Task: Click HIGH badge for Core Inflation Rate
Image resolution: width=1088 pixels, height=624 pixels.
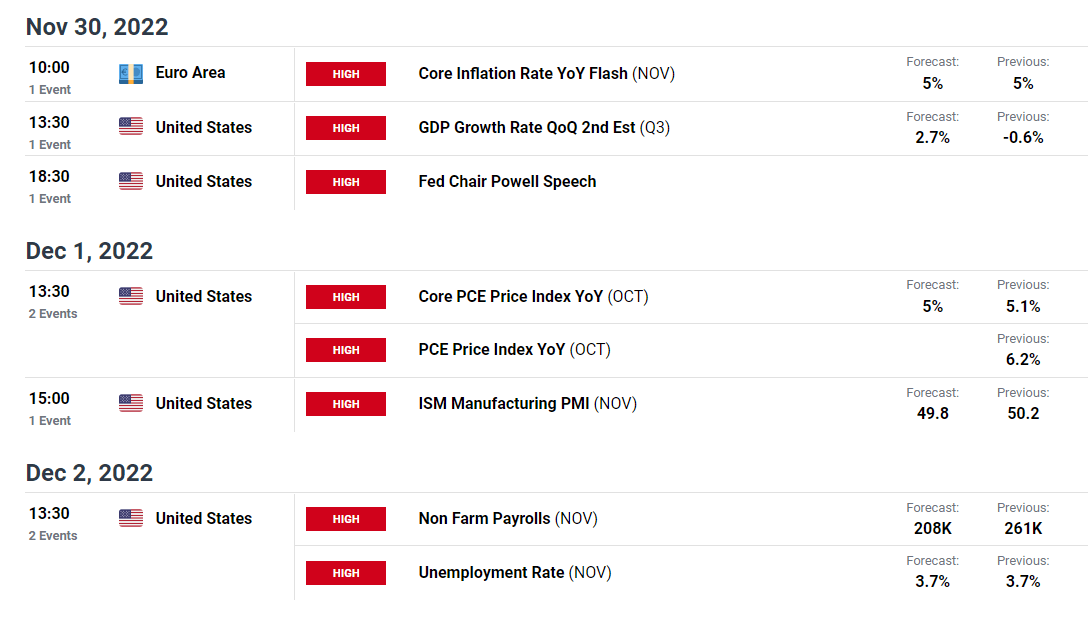Action: point(346,74)
